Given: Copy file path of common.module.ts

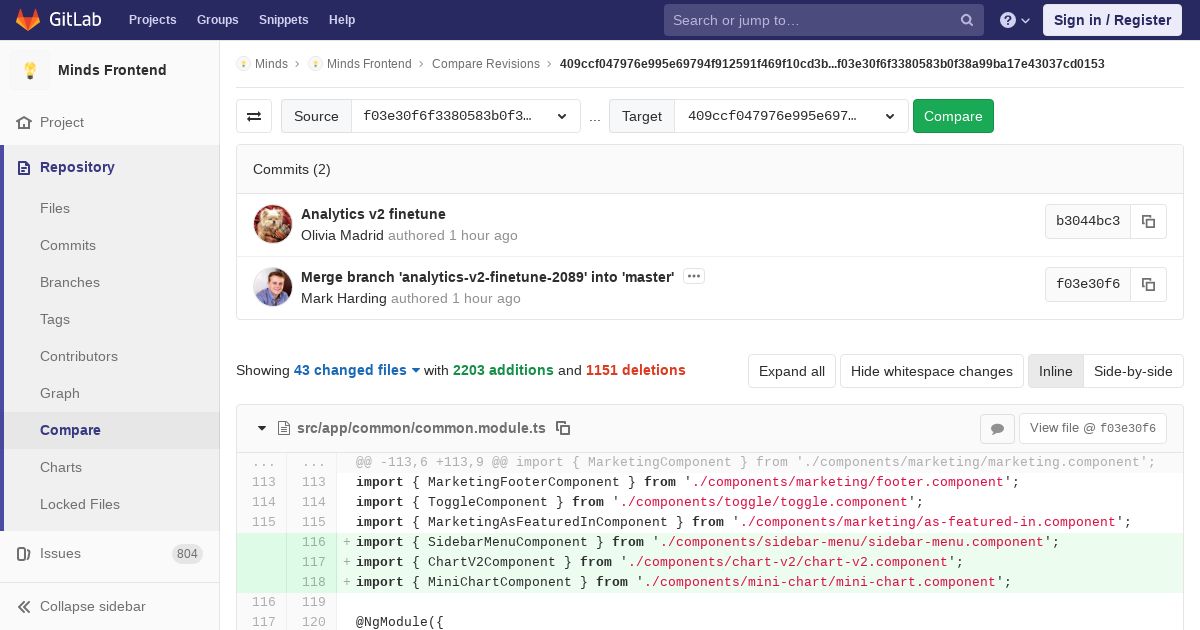Looking at the screenshot, I should coord(563,428).
